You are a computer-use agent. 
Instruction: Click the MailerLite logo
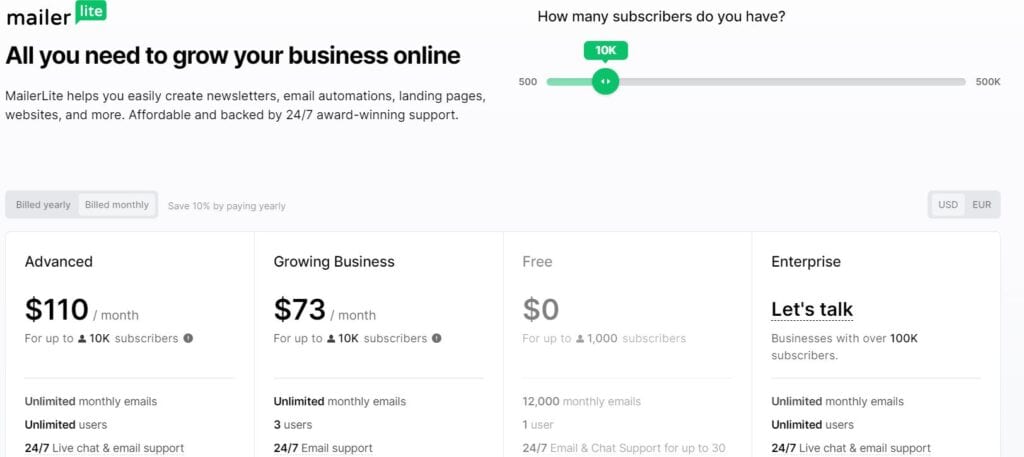click(x=56, y=13)
